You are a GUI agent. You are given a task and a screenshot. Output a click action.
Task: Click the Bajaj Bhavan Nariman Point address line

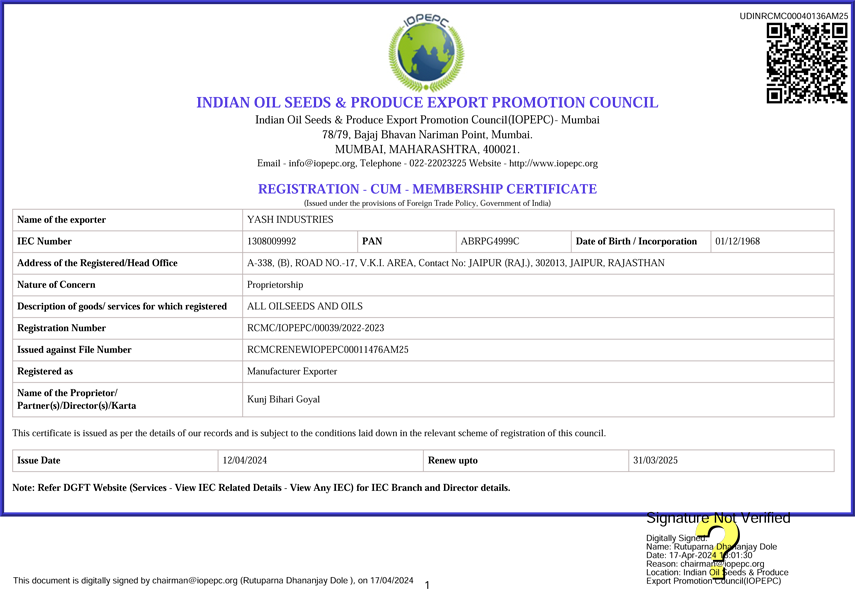coord(427,135)
